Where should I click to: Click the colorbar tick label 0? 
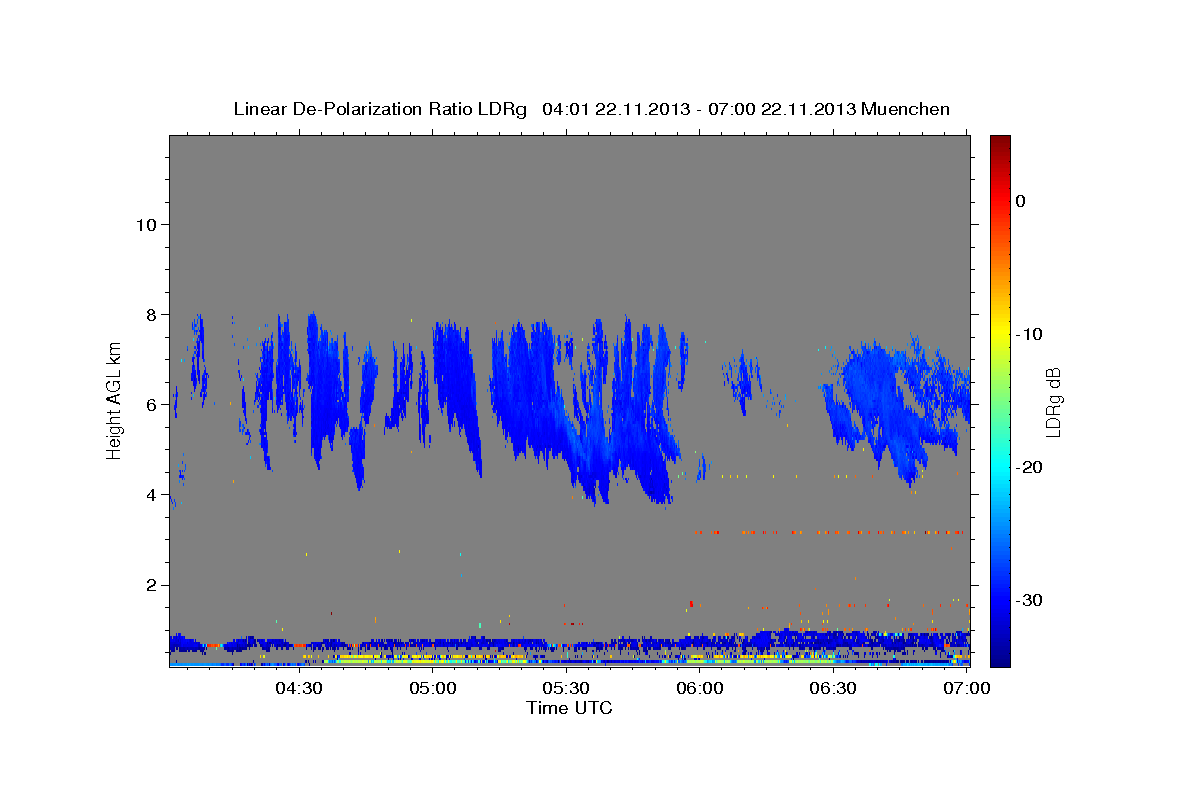click(1021, 201)
